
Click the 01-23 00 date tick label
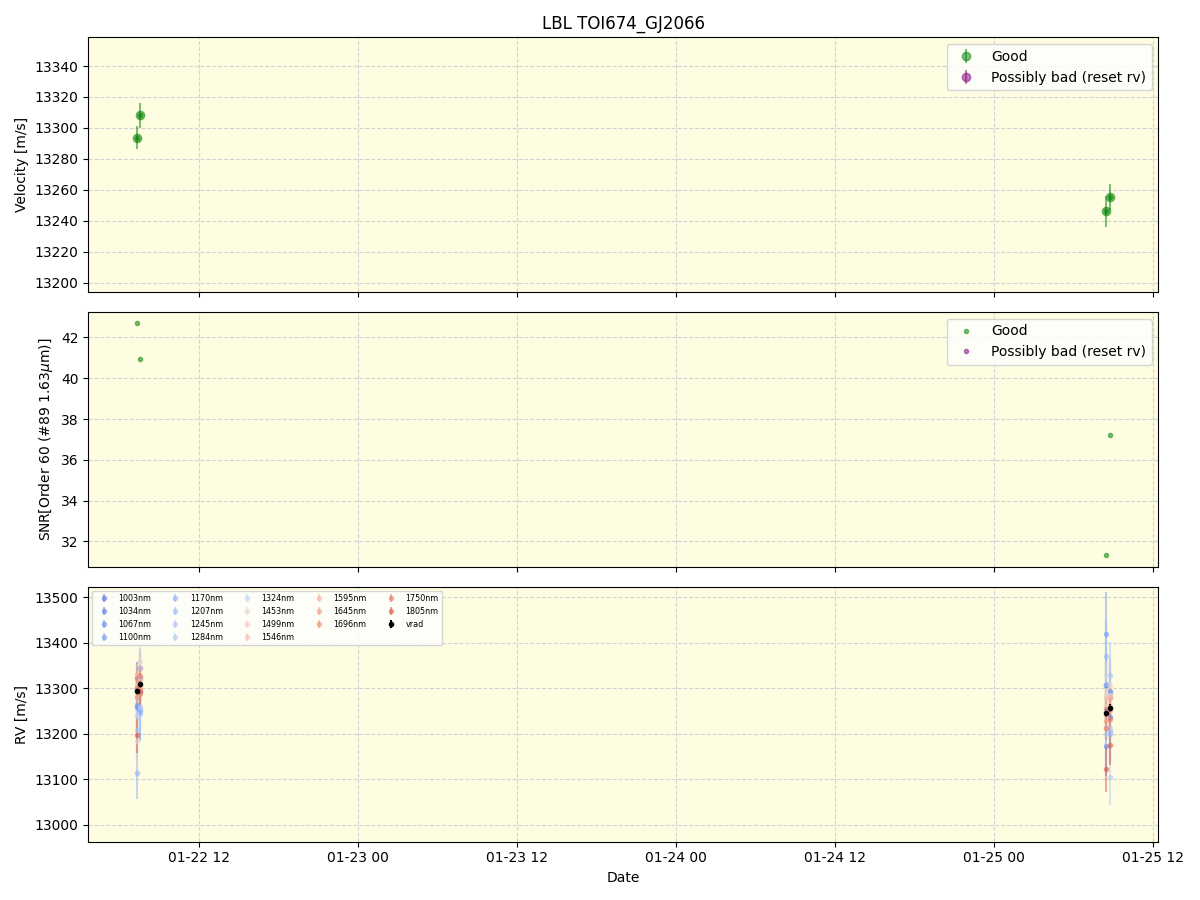[358, 857]
